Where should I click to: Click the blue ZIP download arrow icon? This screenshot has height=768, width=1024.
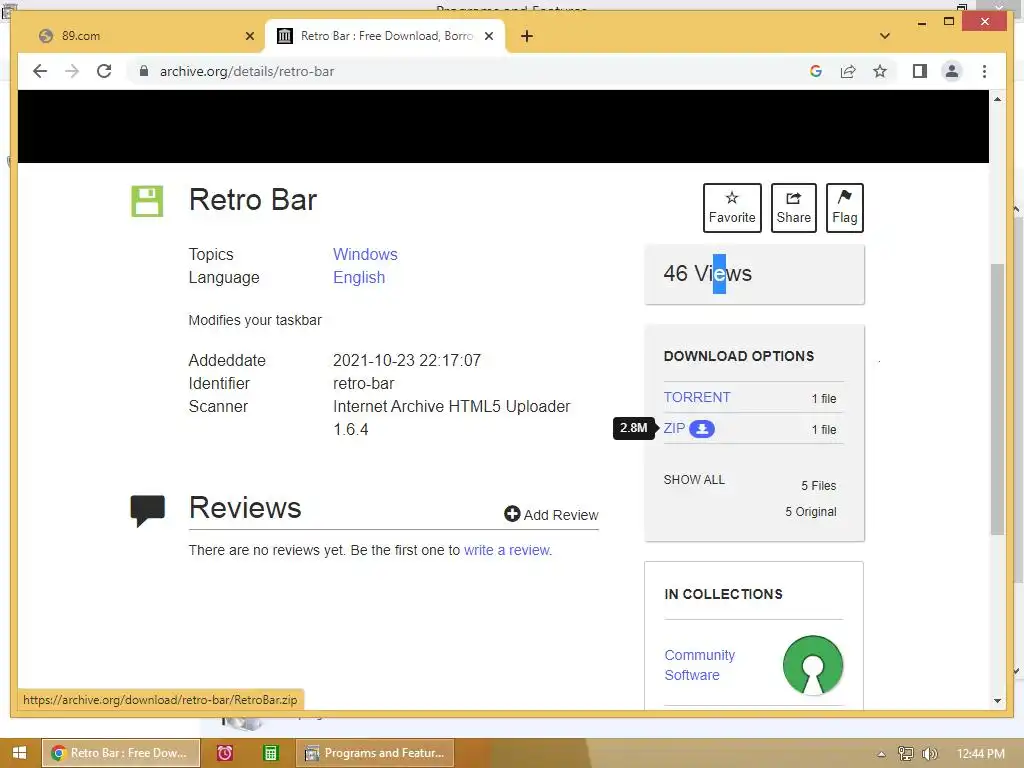(x=702, y=429)
